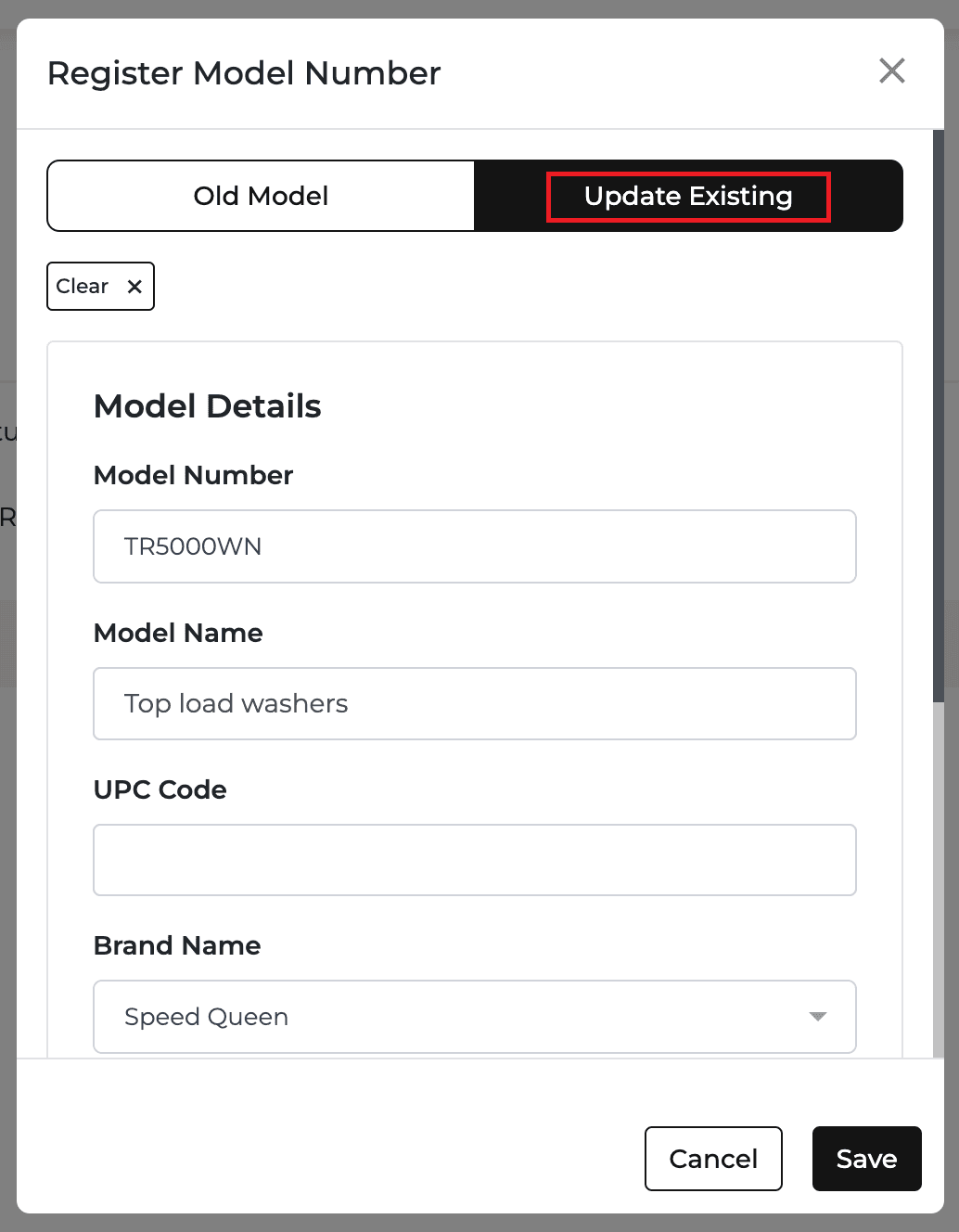This screenshot has height=1232, width=959.
Task: Click the 'Register Model Number' dialog title
Action: coord(244,73)
